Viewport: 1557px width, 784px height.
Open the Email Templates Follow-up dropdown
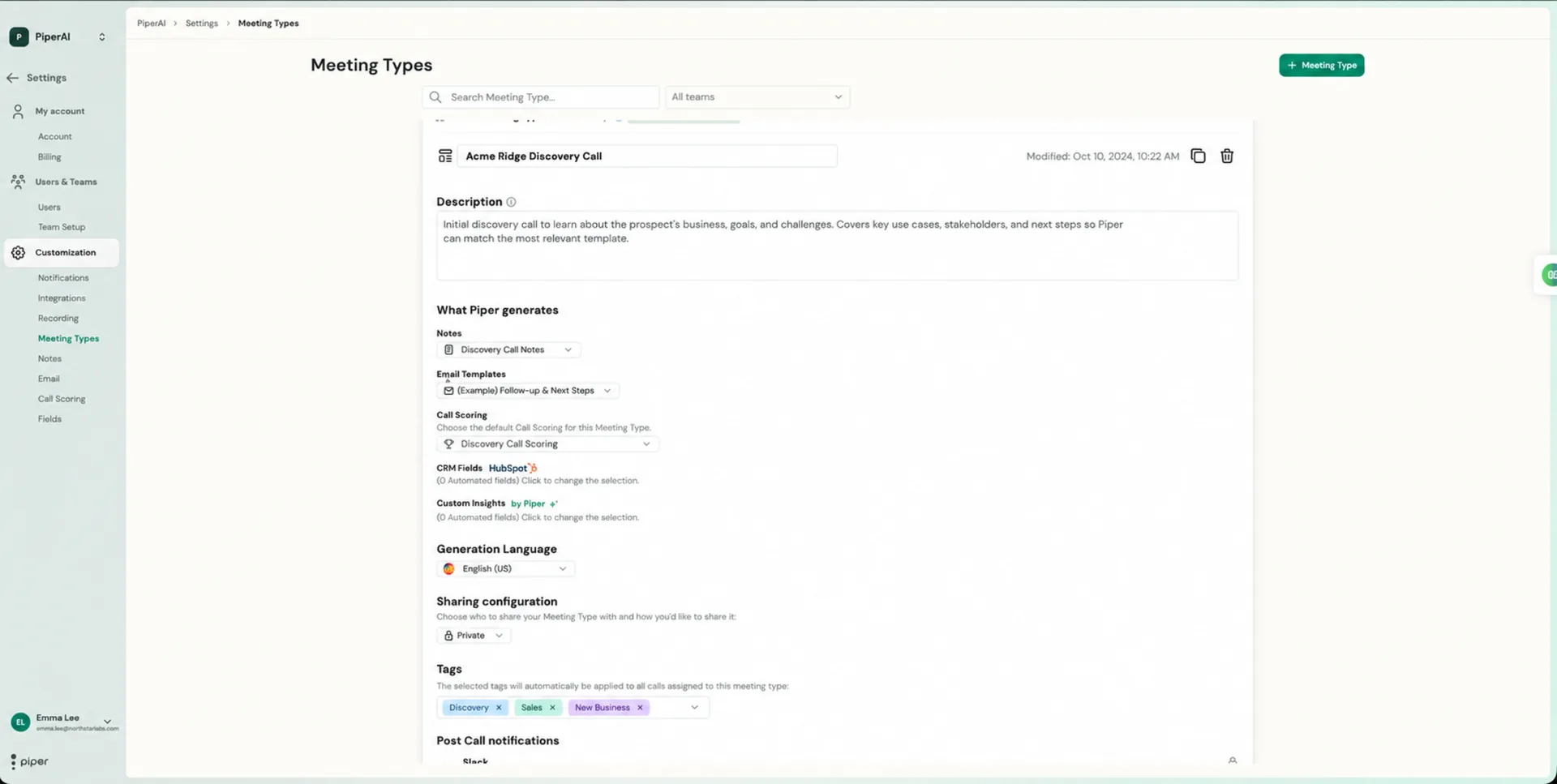(x=528, y=391)
